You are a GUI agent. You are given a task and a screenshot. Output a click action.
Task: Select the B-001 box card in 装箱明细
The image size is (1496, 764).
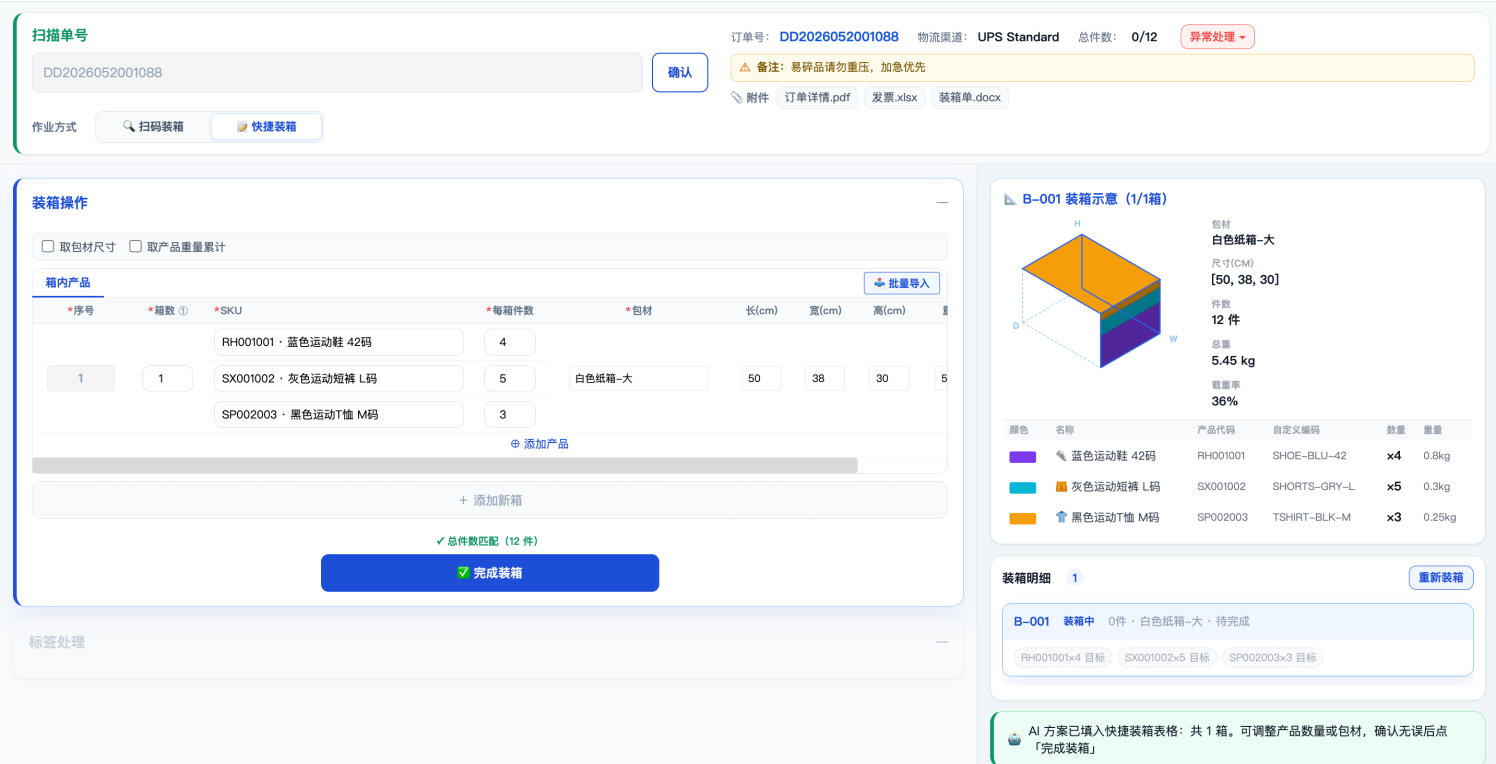[1237, 639]
